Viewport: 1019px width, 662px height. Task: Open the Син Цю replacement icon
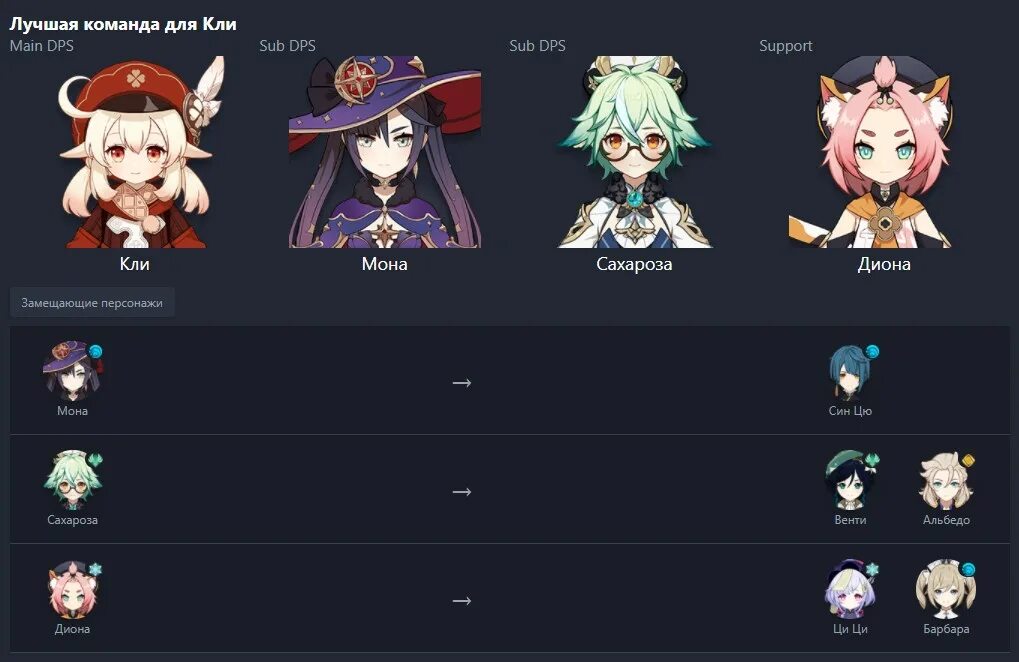click(850, 371)
